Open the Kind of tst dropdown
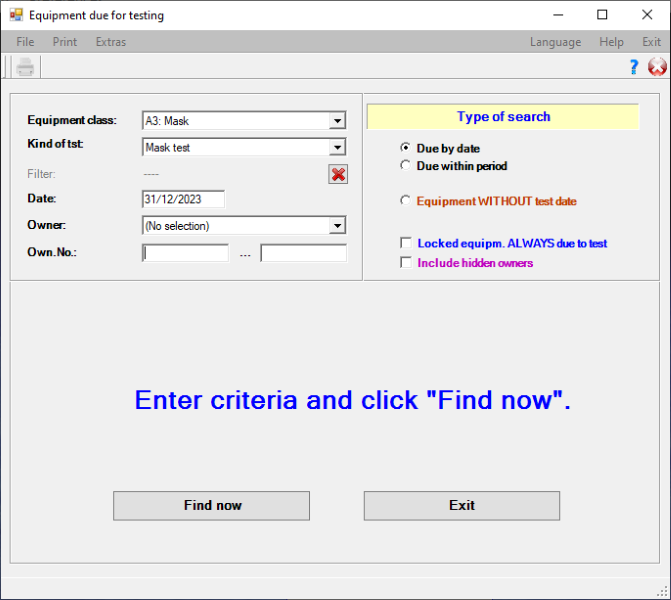The width and height of the screenshot is (671, 600). point(337,147)
